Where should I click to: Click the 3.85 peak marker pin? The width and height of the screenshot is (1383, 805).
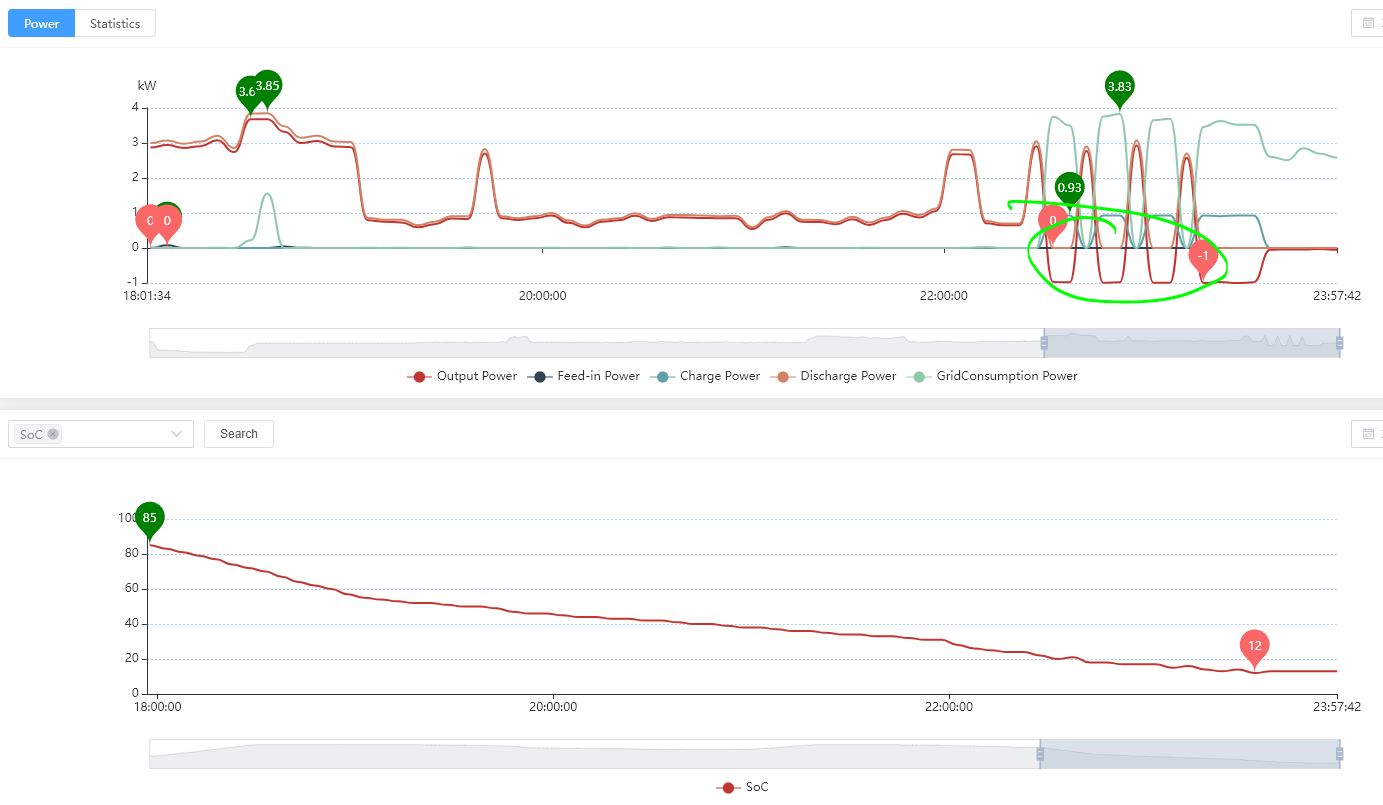pyautogui.click(x=267, y=86)
